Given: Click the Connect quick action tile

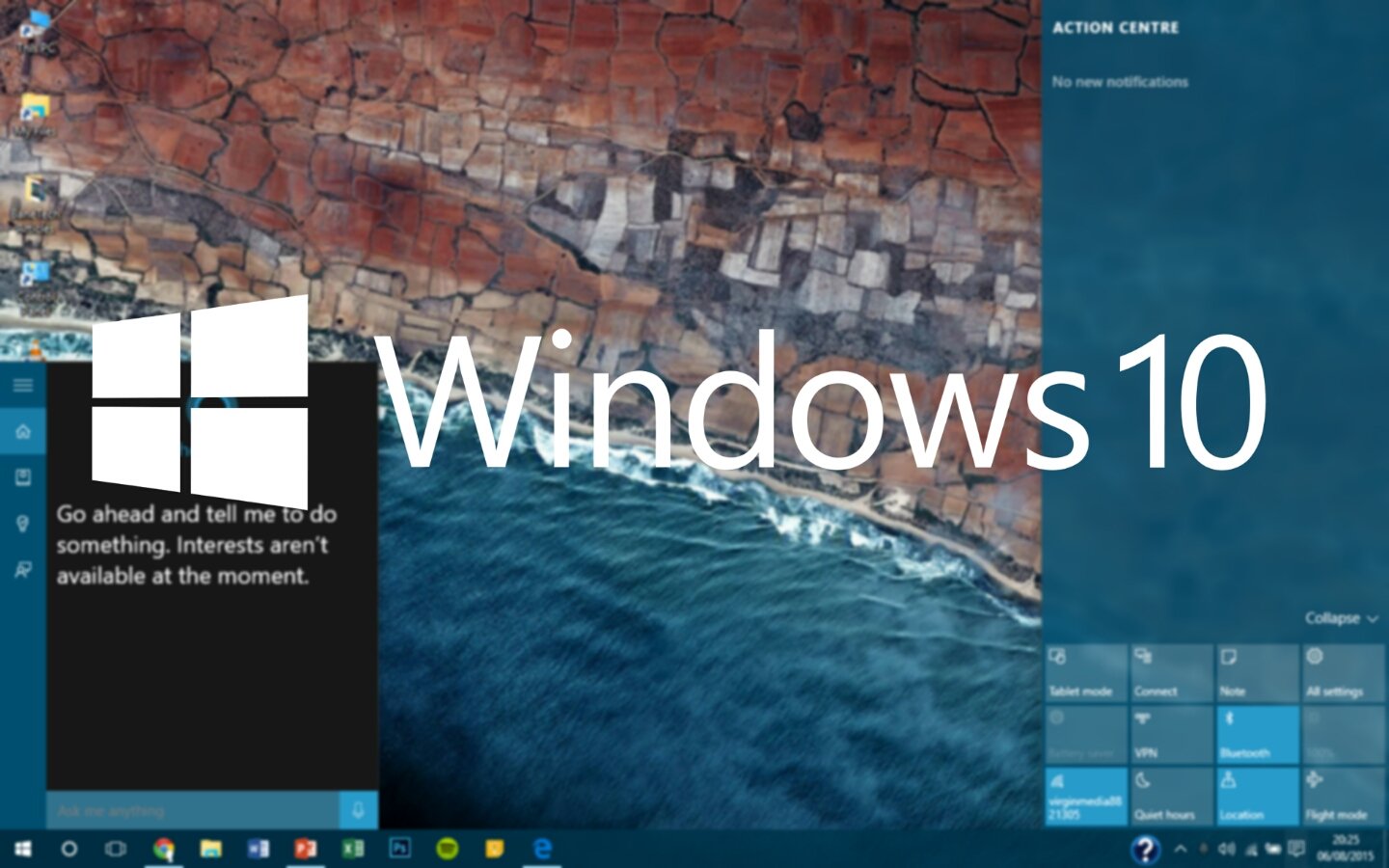Looking at the screenshot, I should pyautogui.click(x=1172, y=673).
